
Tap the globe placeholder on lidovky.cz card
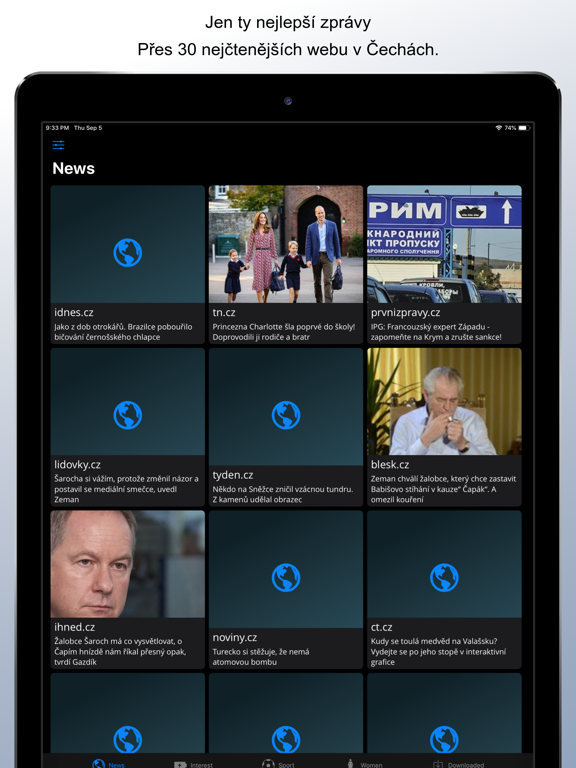[x=127, y=415]
